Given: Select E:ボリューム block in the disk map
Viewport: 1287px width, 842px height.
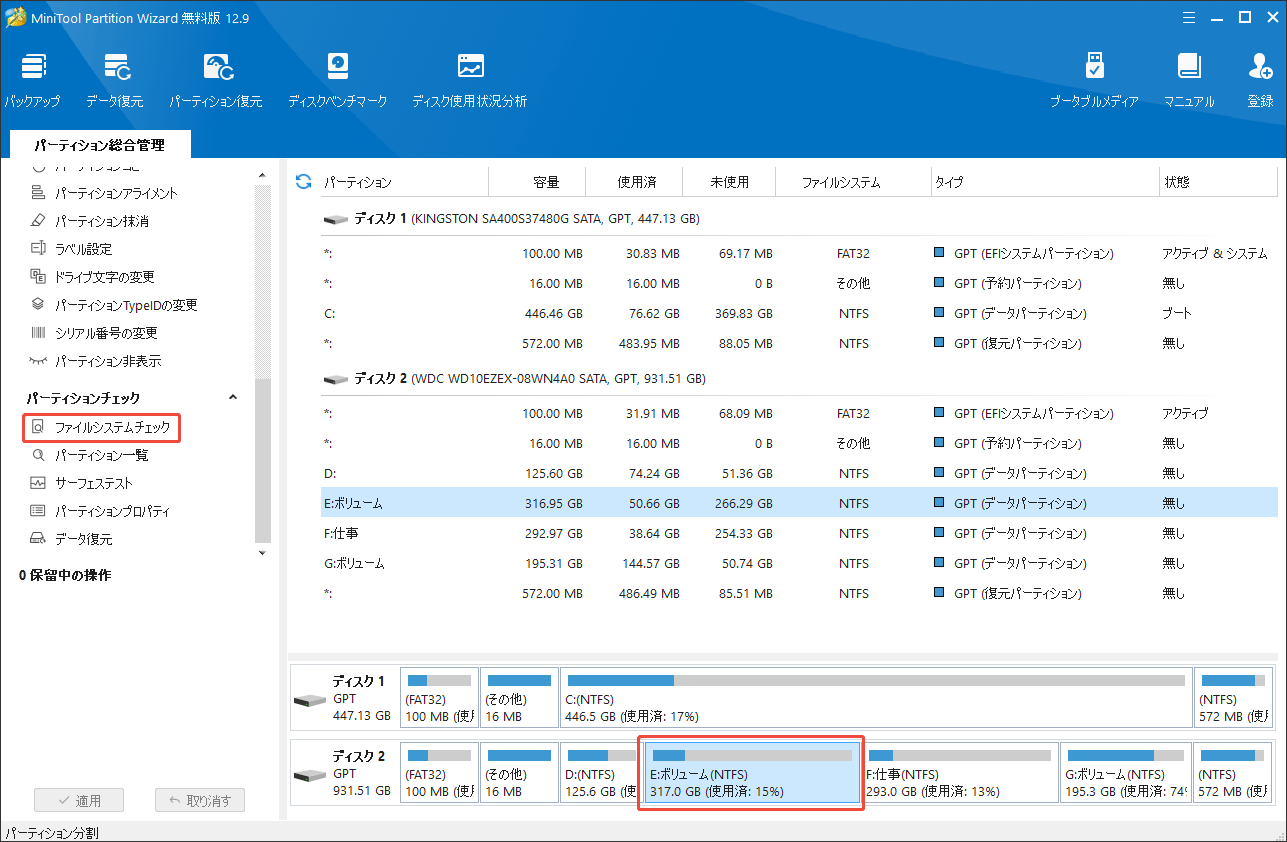Looking at the screenshot, I should click(x=751, y=772).
